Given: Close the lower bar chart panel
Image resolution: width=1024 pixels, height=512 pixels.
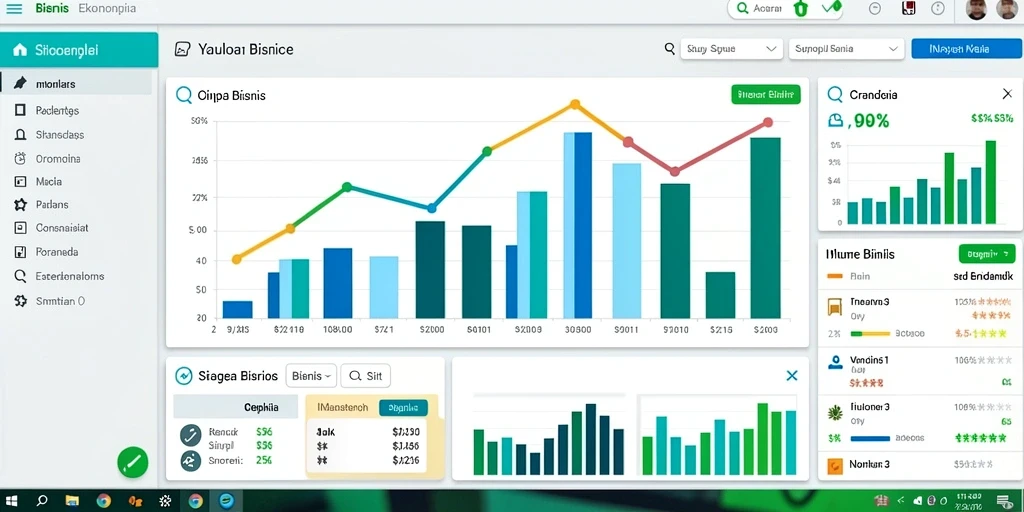Looking at the screenshot, I should tap(792, 376).
